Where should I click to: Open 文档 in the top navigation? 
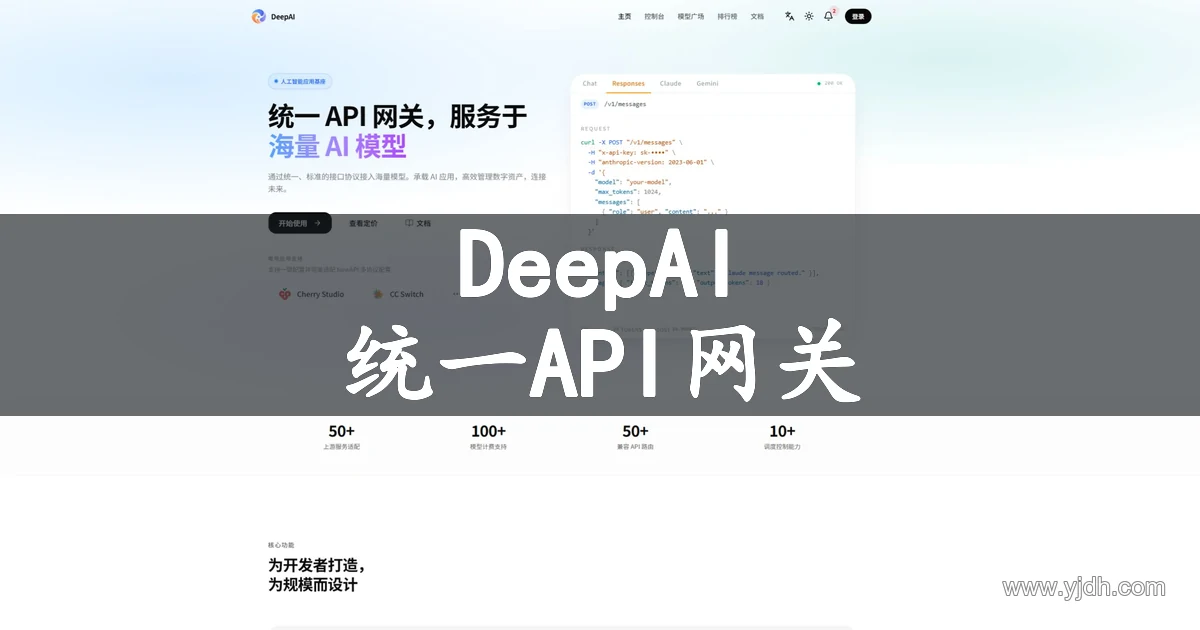point(757,16)
